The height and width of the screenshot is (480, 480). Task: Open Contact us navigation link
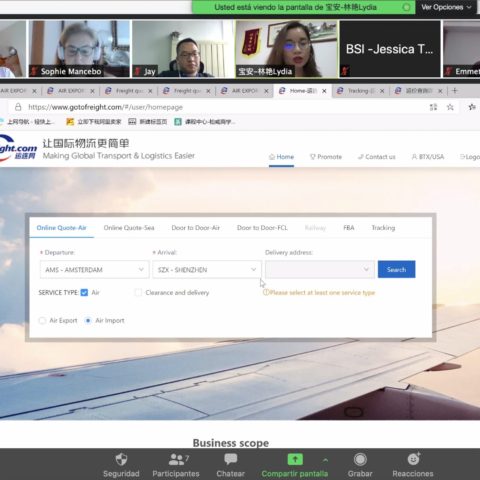[x=377, y=157]
